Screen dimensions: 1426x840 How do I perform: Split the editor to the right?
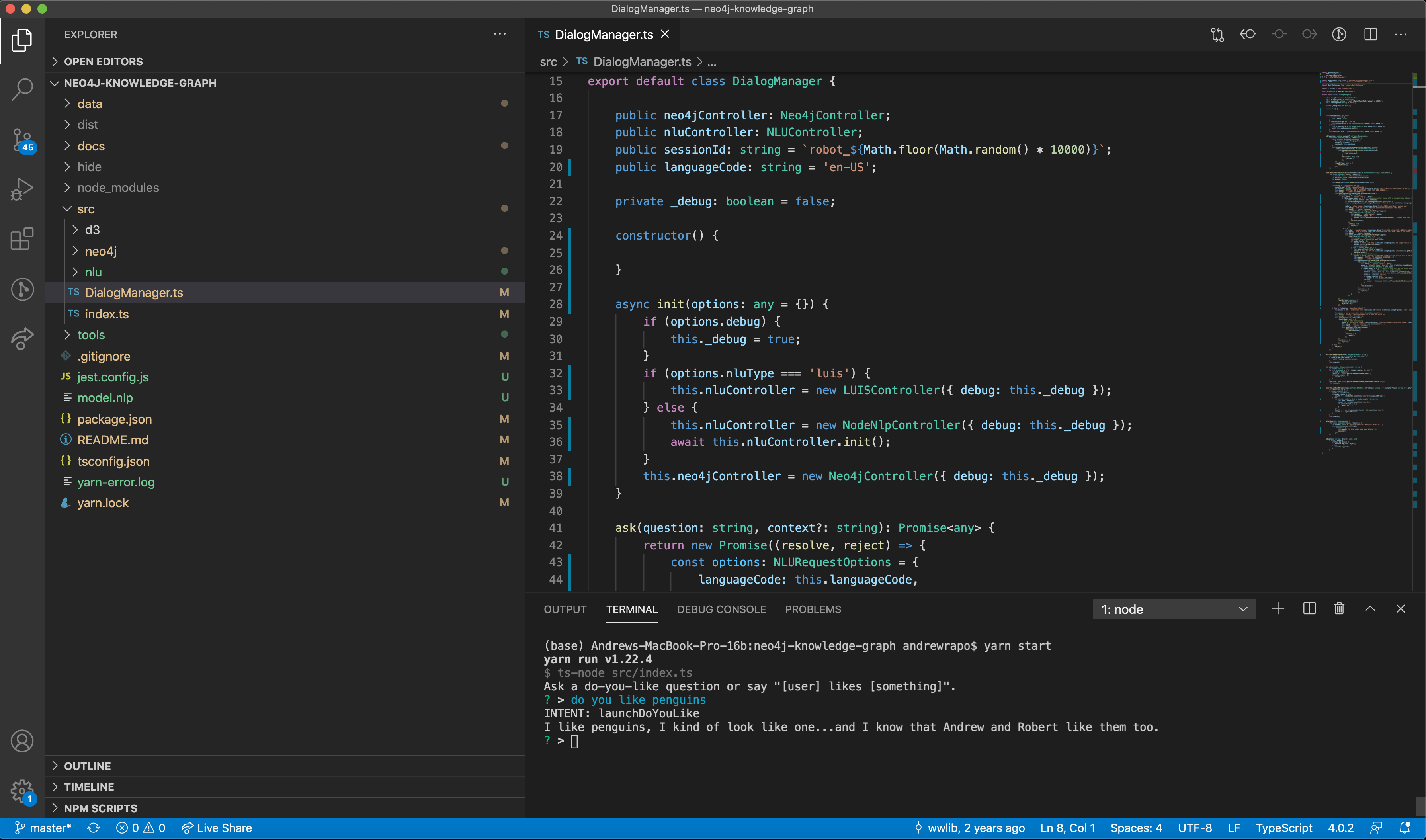(1371, 35)
